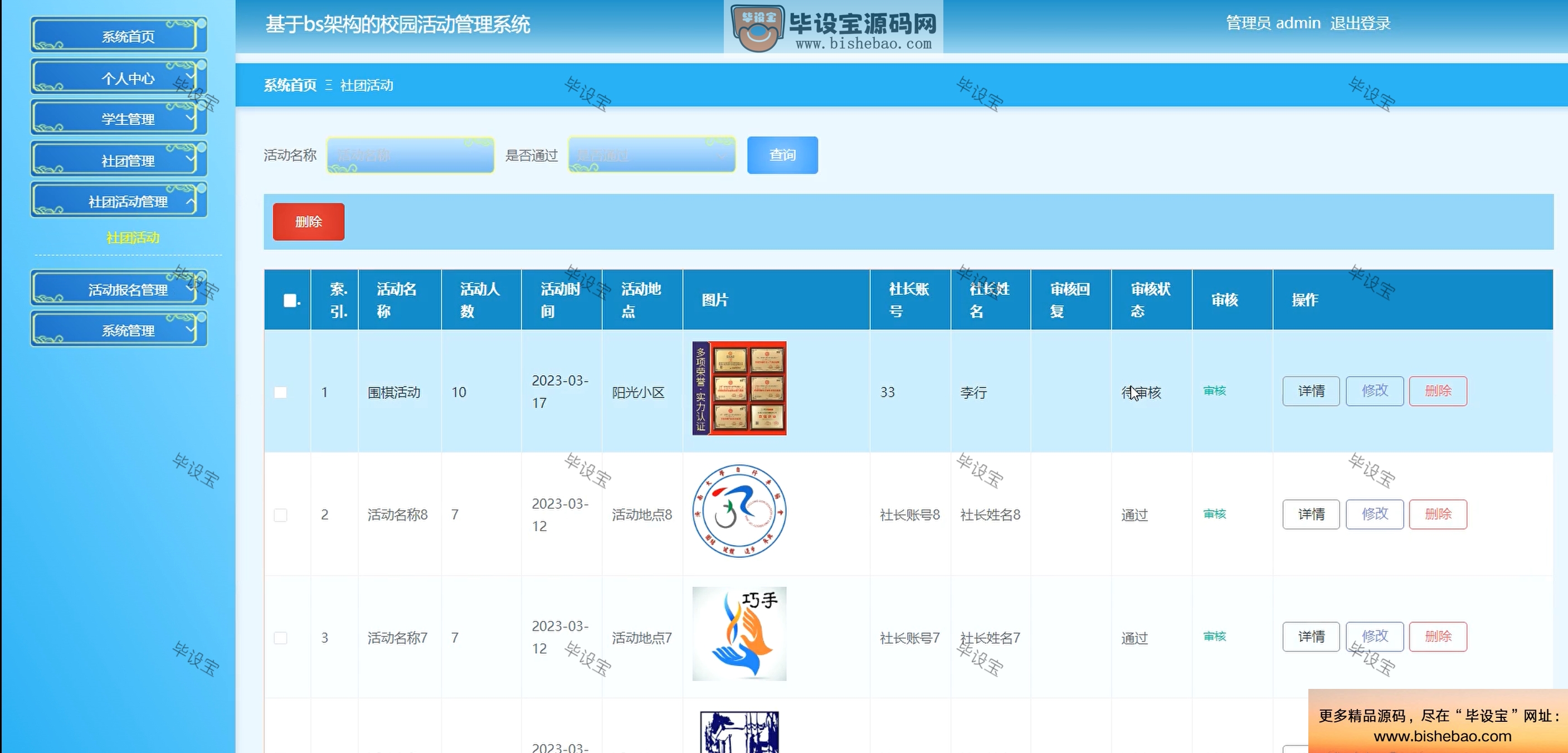Open the 活动名称8 circular logo thumbnail
This screenshot has width=1568, height=753.
point(739,511)
